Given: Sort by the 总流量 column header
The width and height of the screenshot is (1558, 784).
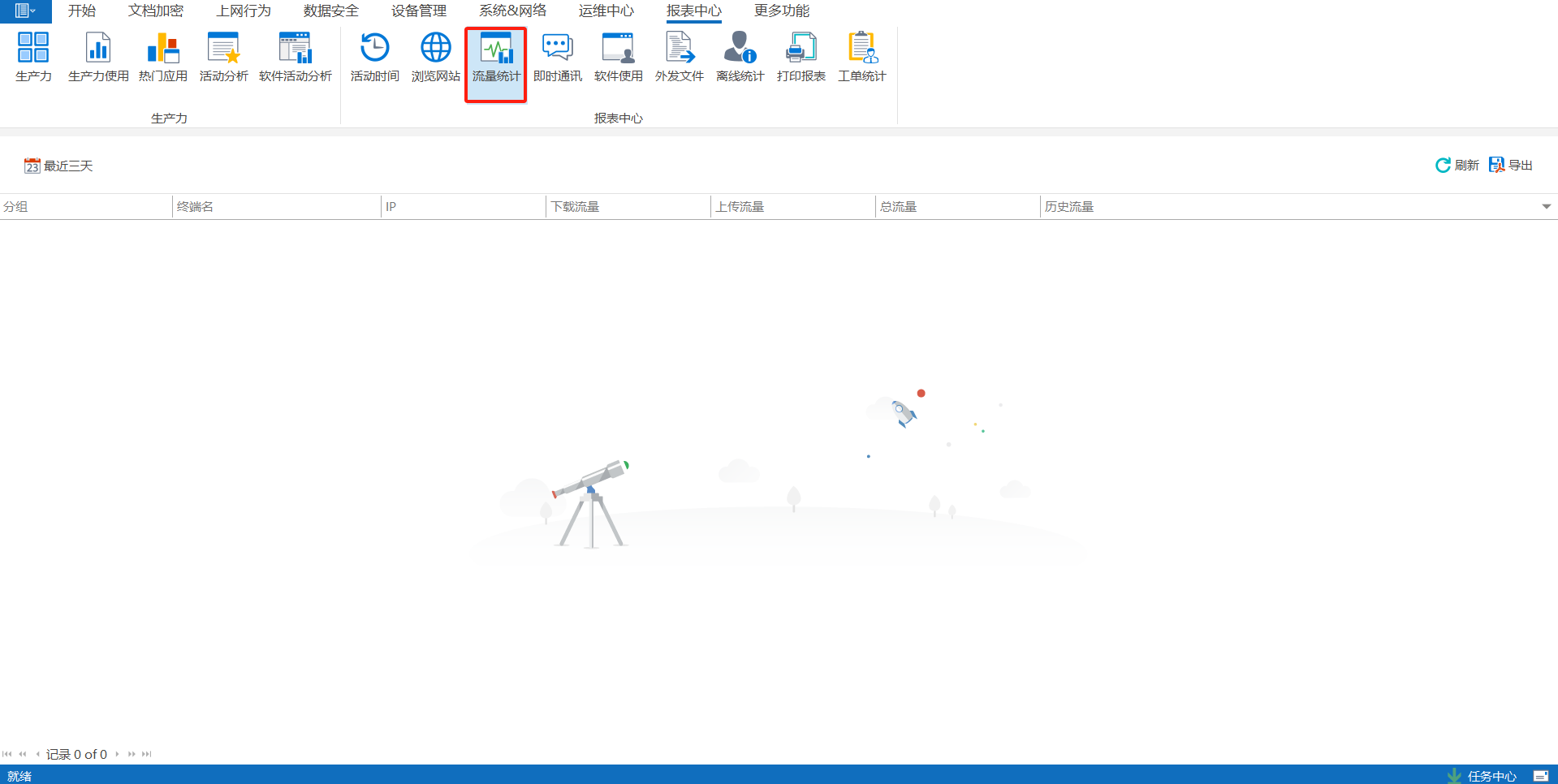Looking at the screenshot, I should (958, 207).
